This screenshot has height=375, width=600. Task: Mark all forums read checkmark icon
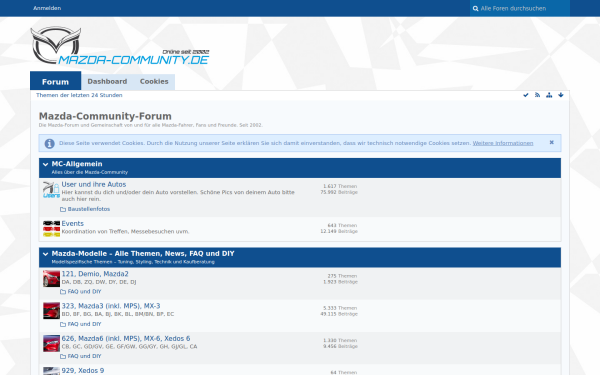[x=526, y=95]
